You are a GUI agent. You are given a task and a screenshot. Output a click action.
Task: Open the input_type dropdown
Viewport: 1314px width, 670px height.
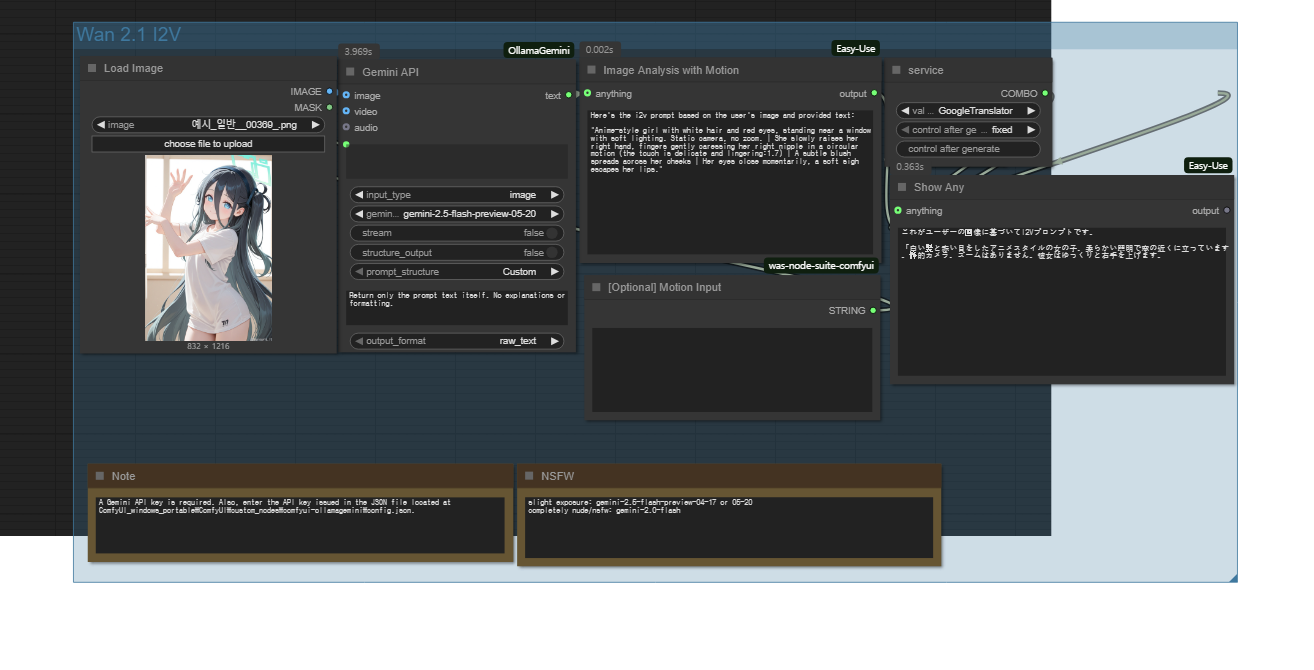coord(457,195)
